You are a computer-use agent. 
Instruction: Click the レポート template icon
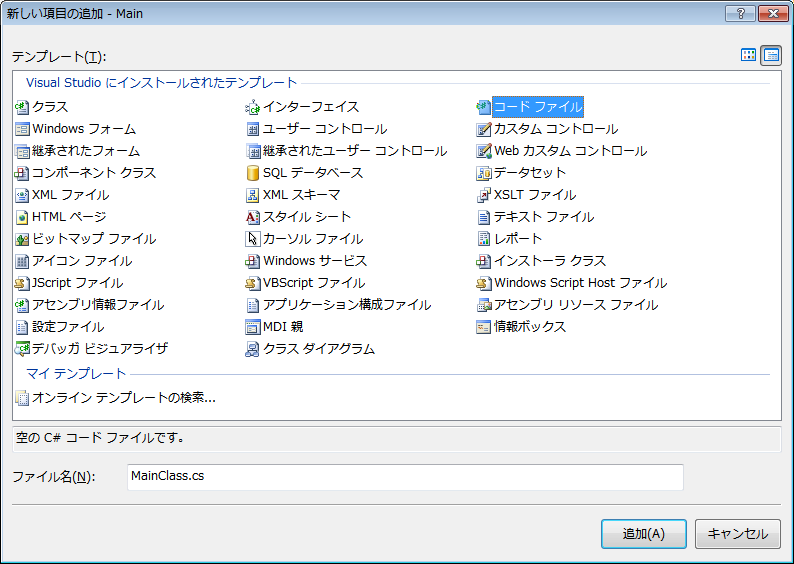tap(484, 239)
